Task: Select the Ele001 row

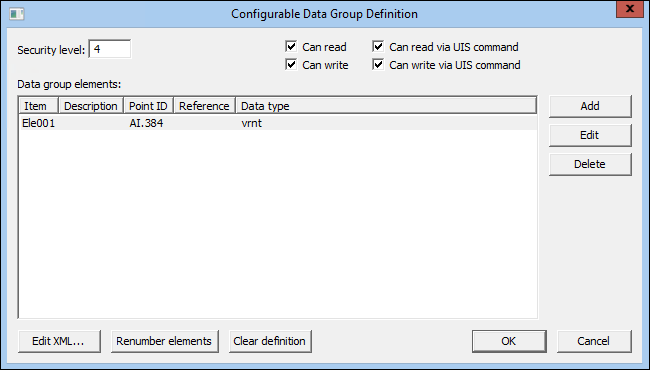Action: point(278,123)
